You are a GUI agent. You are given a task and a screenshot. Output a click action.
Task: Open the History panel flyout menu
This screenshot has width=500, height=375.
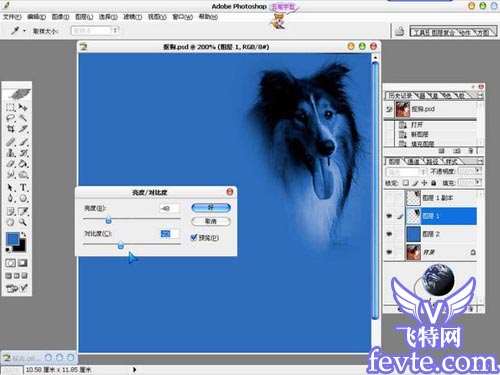pos(480,96)
